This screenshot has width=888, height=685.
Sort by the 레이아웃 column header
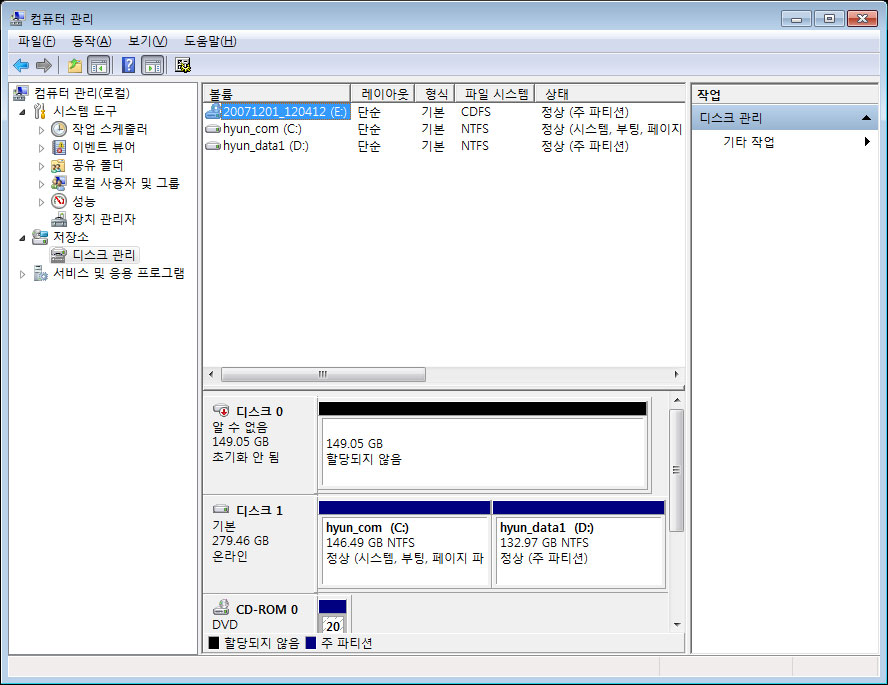pos(383,93)
